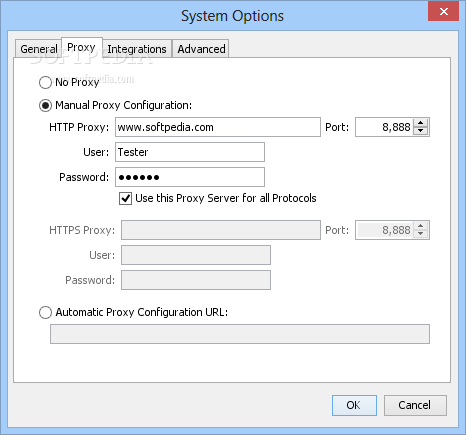Click the HTTPS port up arrow

tap(421, 226)
